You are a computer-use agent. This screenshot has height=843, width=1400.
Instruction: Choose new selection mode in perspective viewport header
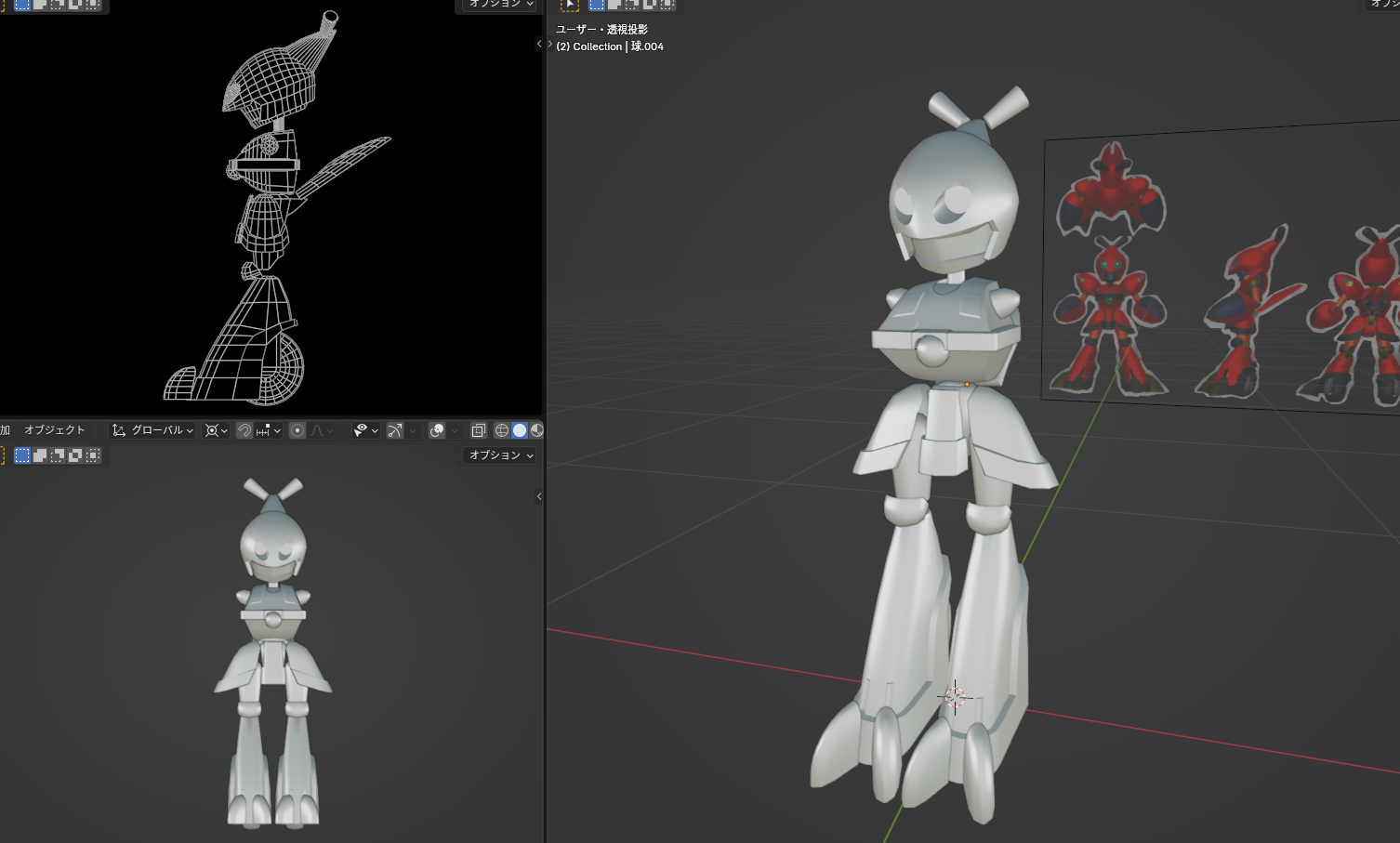pos(597,4)
